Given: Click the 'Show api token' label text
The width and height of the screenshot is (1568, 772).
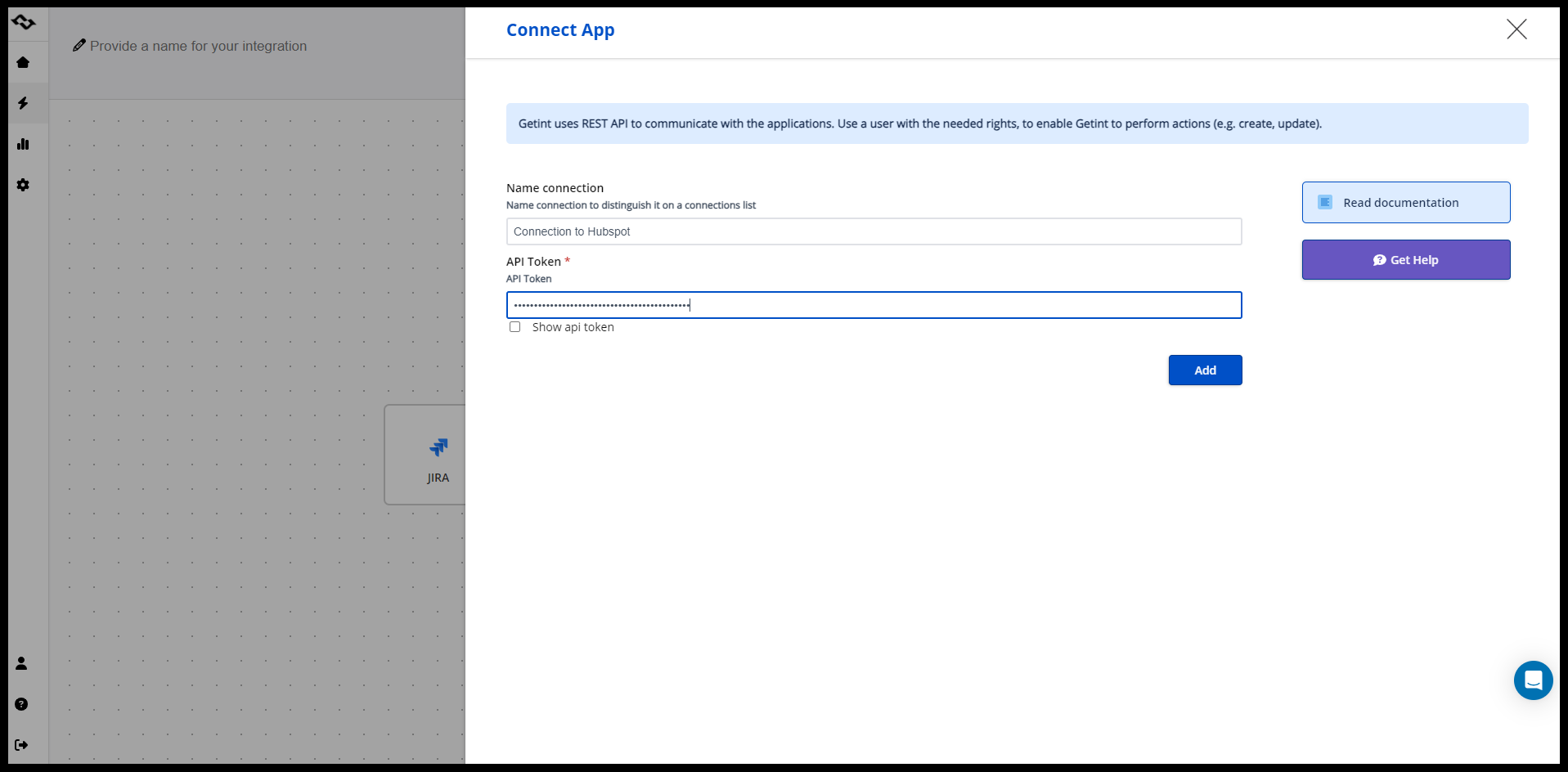Looking at the screenshot, I should tap(573, 327).
